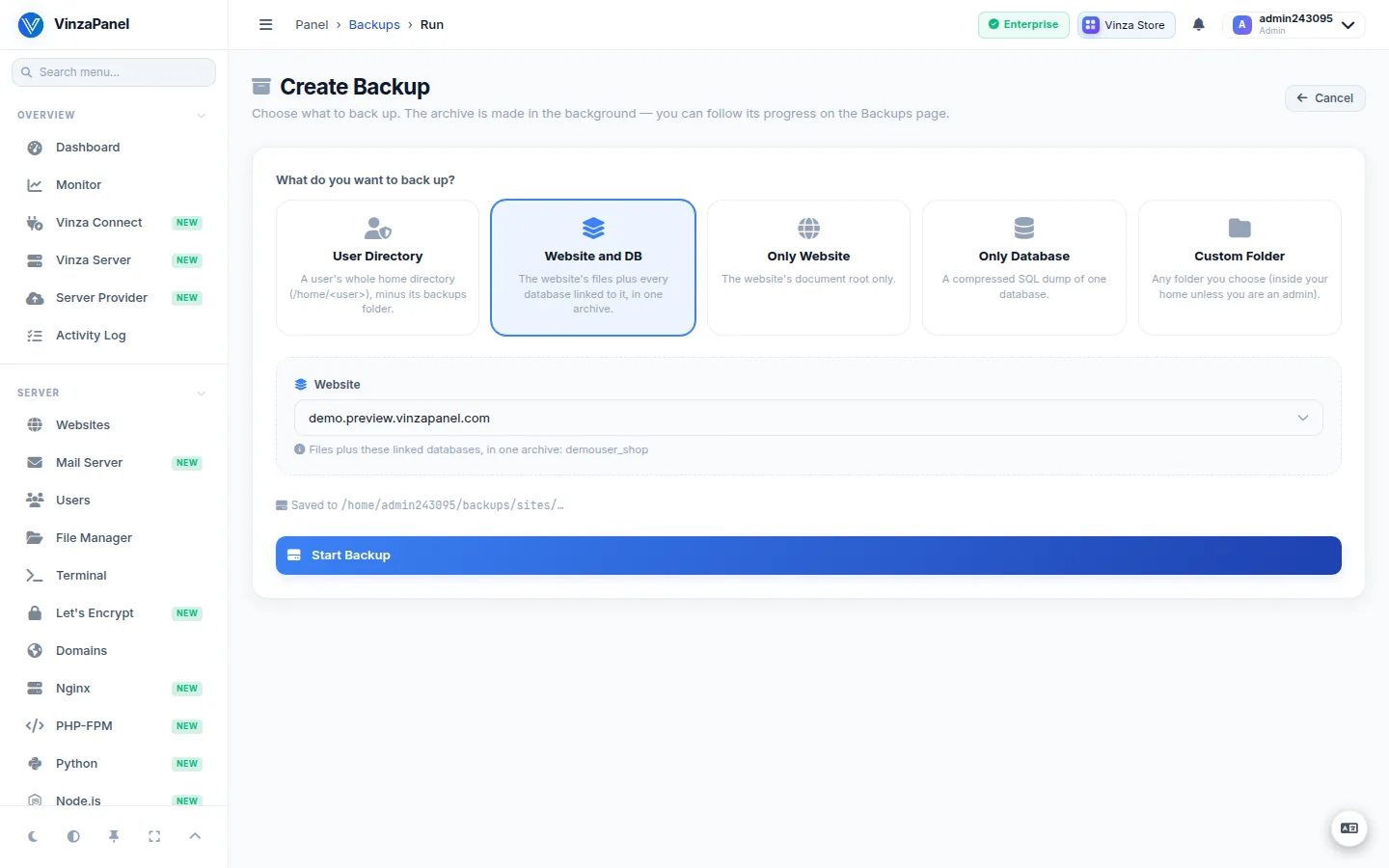
Task: Open Python page
Action: (x=114, y=764)
